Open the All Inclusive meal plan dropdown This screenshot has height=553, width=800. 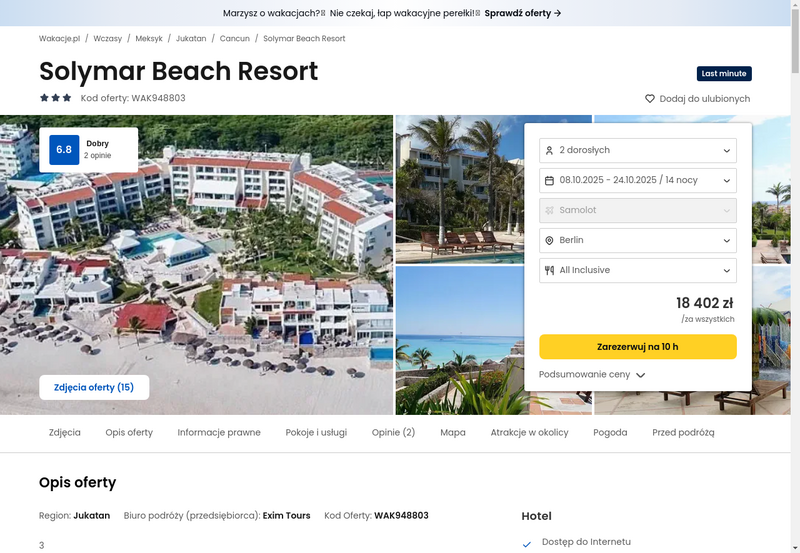pyautogui.click(x=638, y=270)
